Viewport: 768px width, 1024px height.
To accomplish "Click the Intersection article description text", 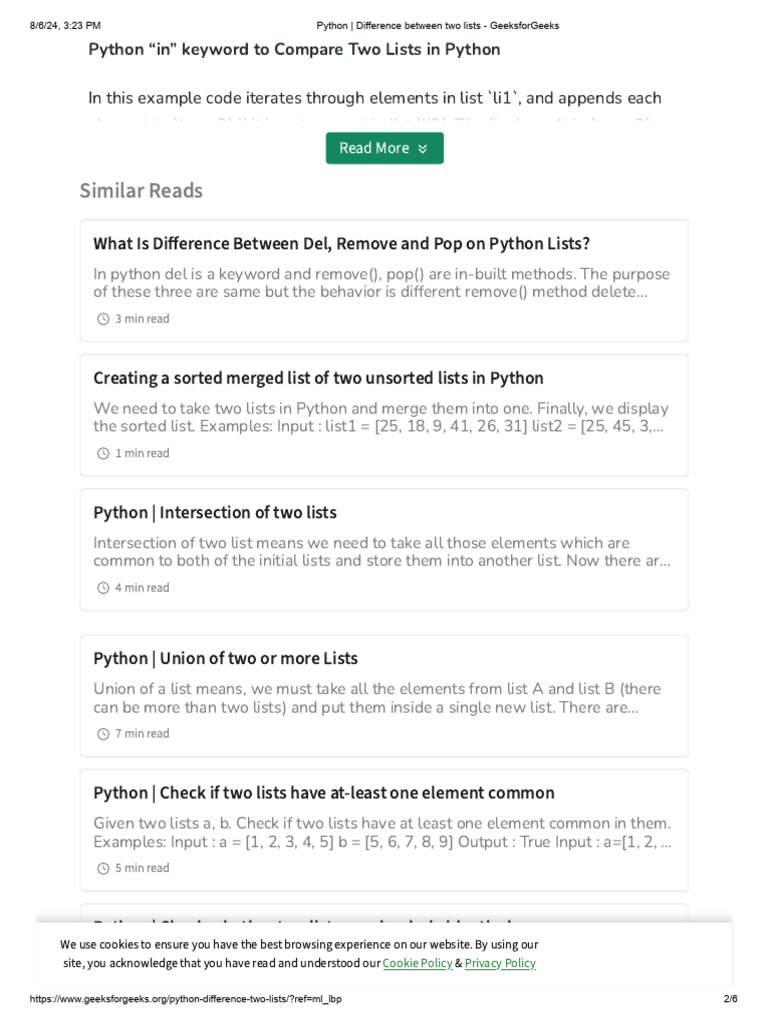I will 382,552.
